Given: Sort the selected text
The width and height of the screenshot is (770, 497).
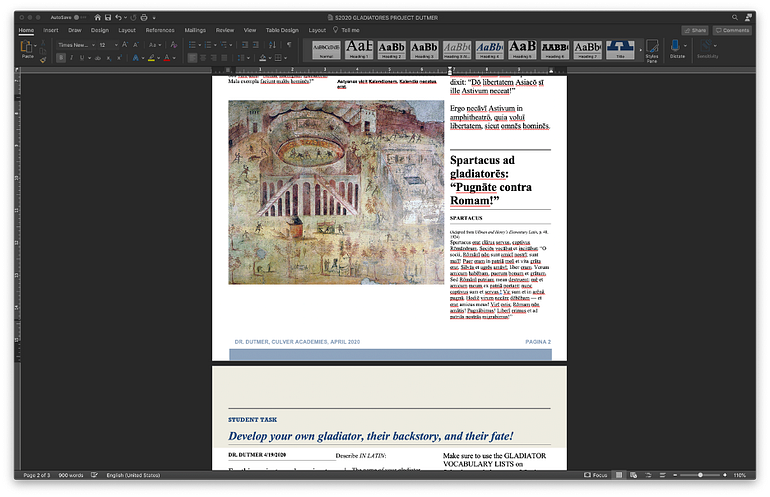Looking at the screenshot, I should click(x=273, y=45).
